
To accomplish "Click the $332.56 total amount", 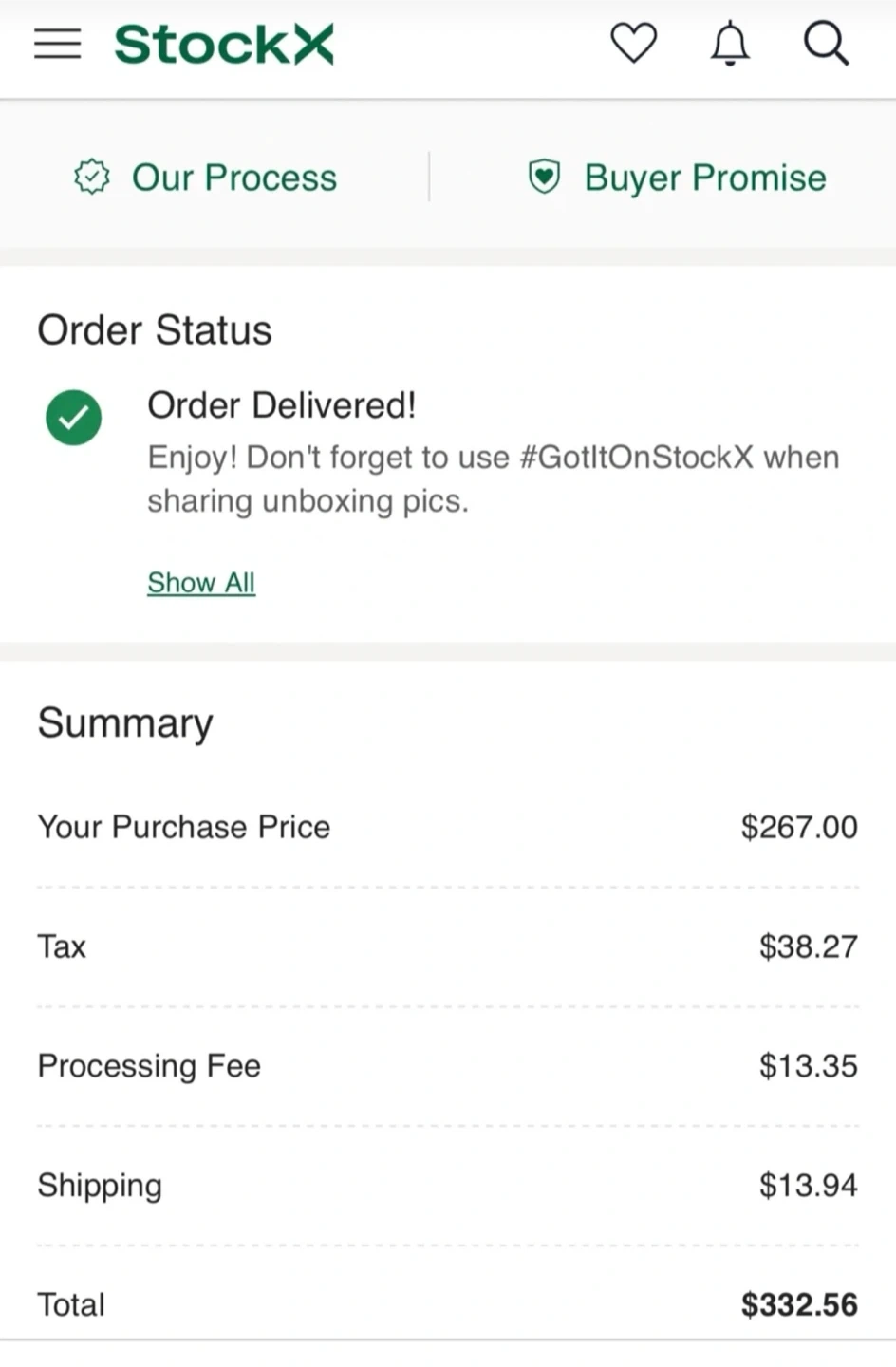I will click(799, 1304).
